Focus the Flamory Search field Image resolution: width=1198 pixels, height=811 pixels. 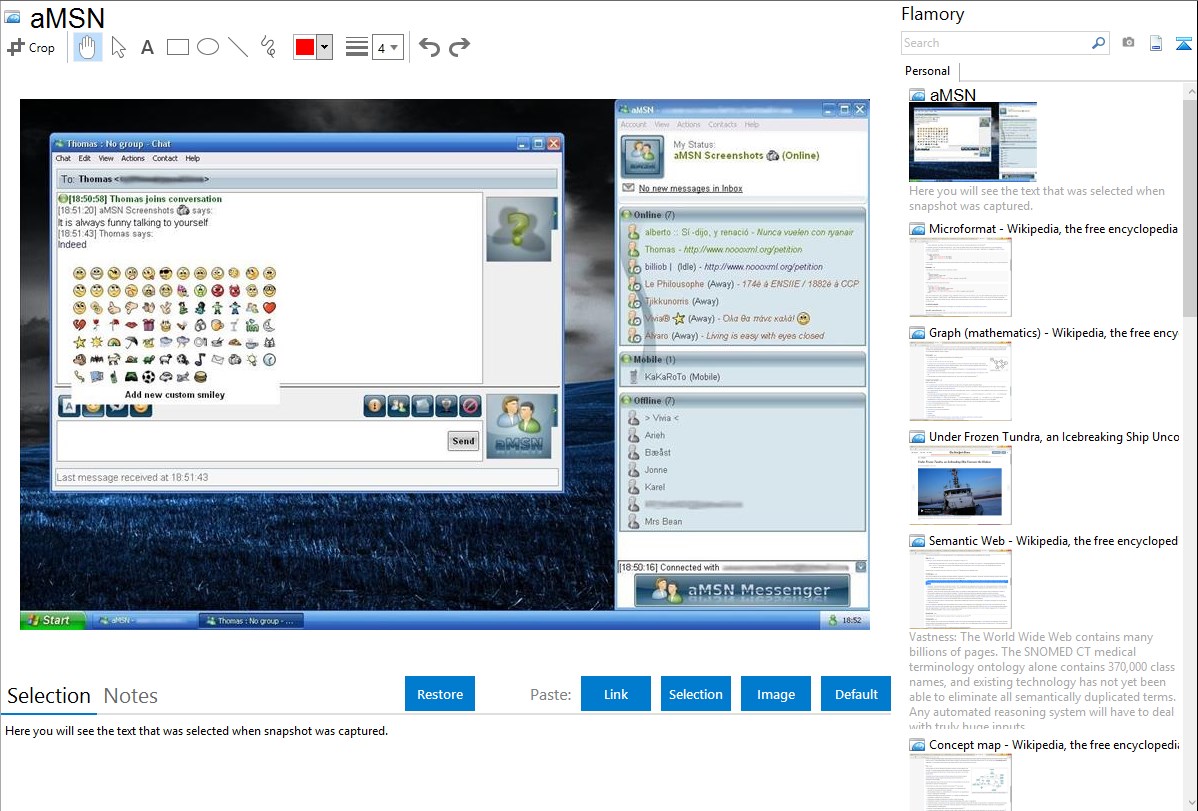click(x=996, y=43)
